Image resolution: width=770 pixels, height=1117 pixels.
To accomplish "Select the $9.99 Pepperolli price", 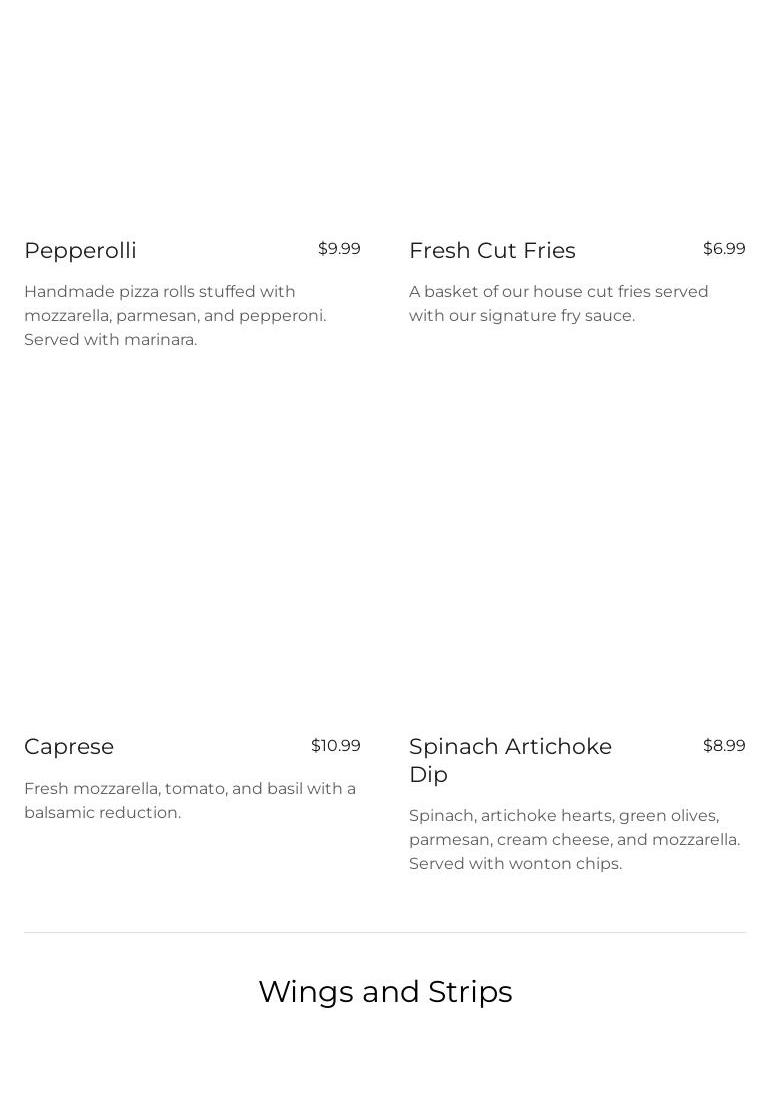I will click(x=339, y=249).
